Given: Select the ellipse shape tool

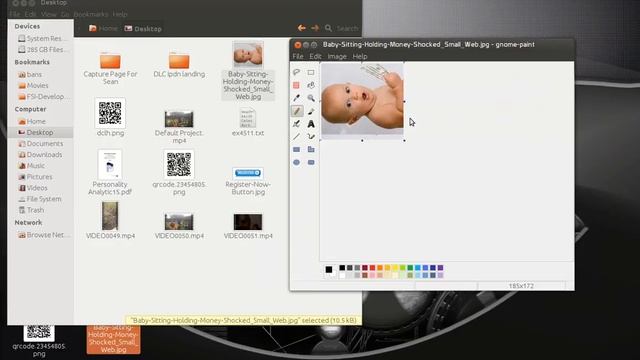Looking at the screenshot, I should pyautogui.click(x=297, y=162).
